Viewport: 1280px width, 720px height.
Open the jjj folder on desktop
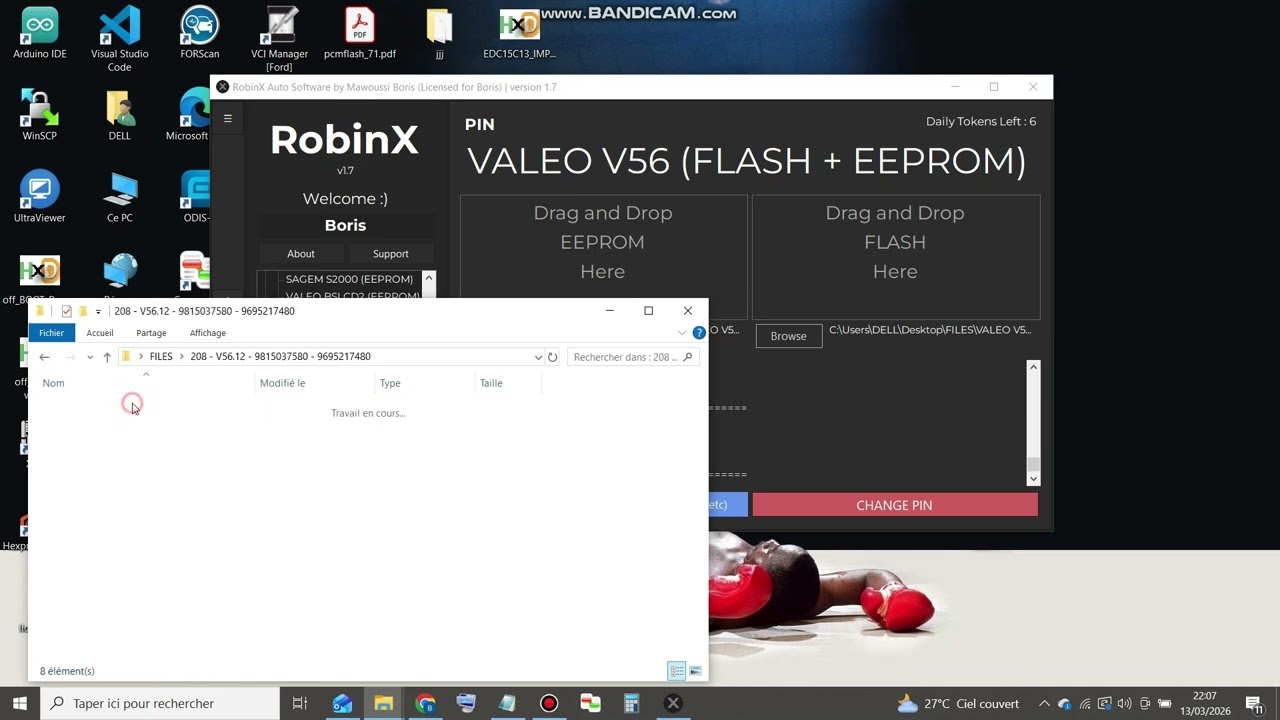[440, 33]
